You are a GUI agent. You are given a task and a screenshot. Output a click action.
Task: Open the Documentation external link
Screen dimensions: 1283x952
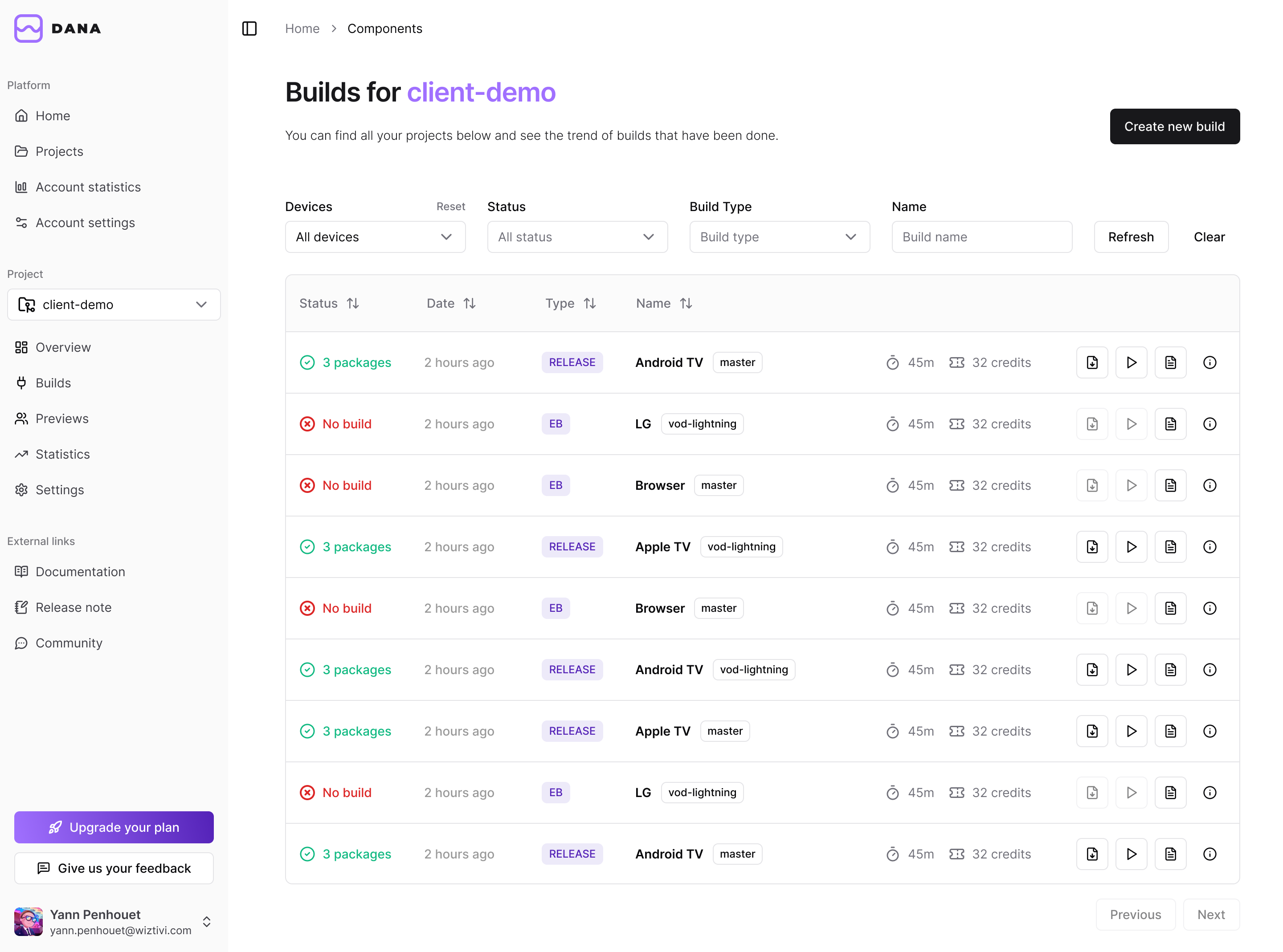(80, 572)
